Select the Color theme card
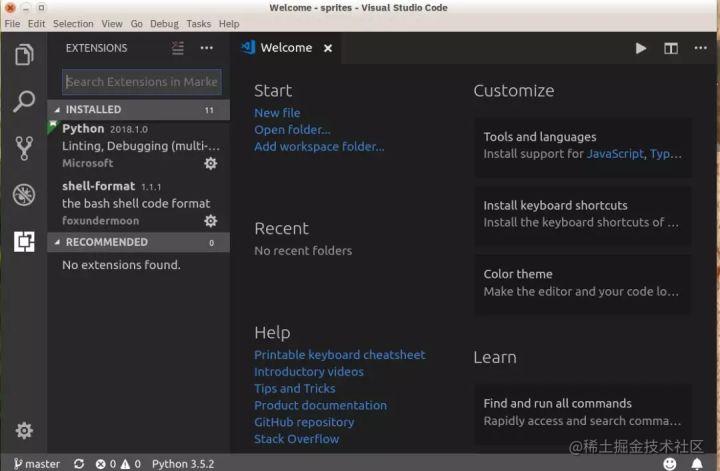The width and height of the screenshot is (720, 471). [582, 283]
